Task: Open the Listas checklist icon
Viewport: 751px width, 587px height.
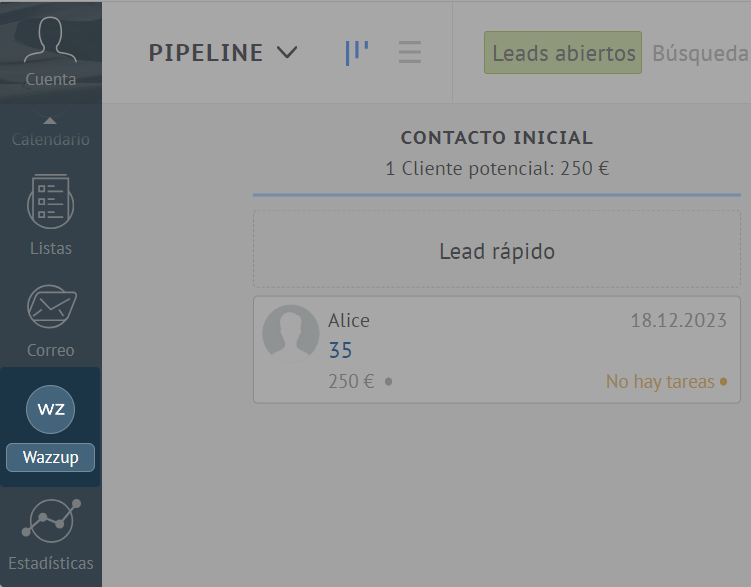Action: pyautogui.click(x=50, y=202)
